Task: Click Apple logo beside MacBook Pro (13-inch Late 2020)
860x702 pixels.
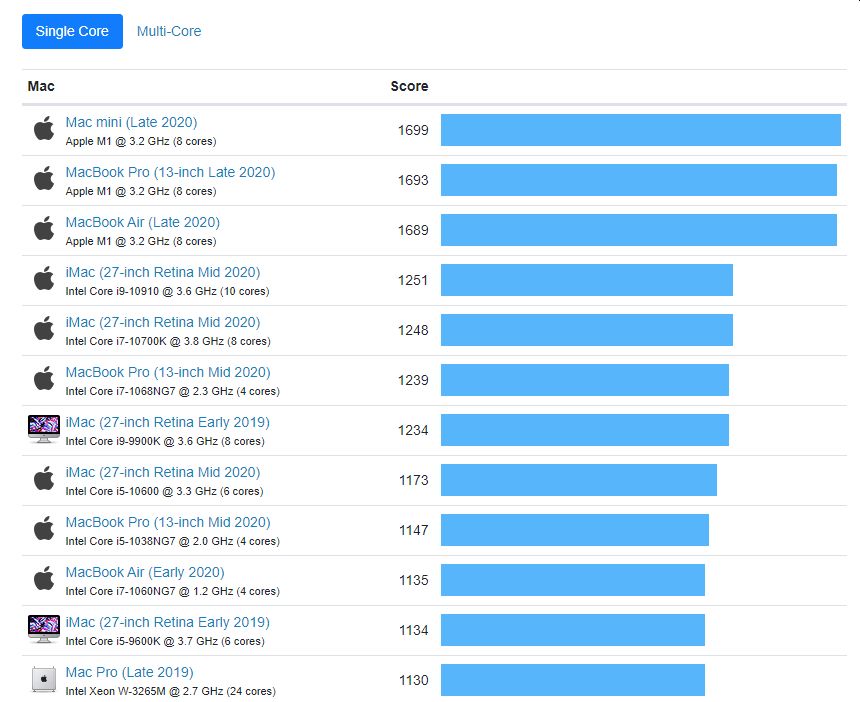Action: point(44,179)
